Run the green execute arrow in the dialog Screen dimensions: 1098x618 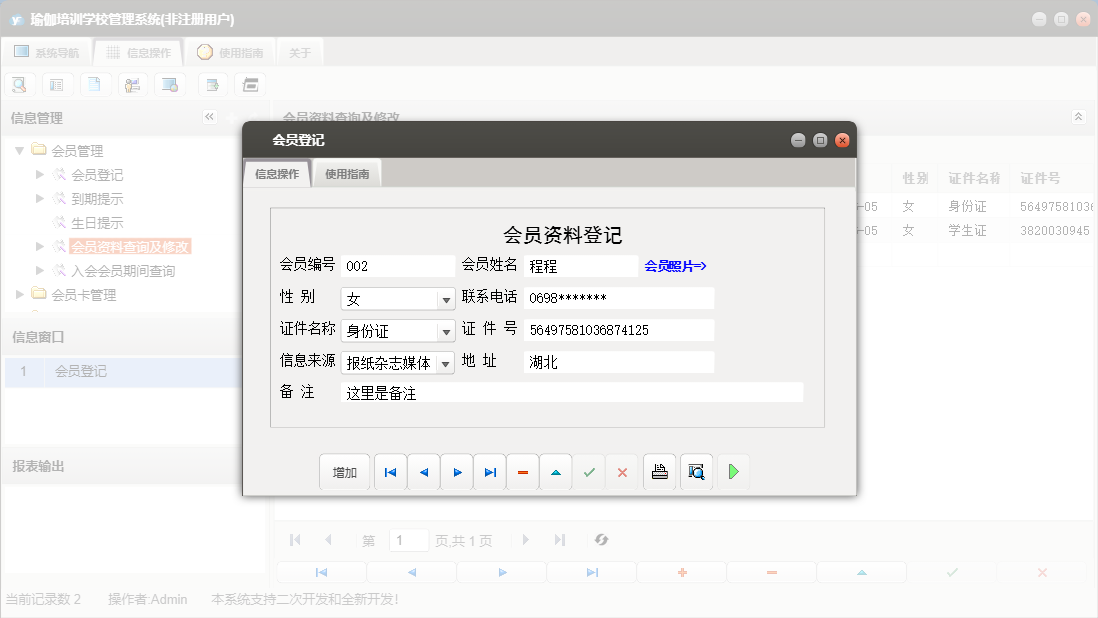click(733, 471)
